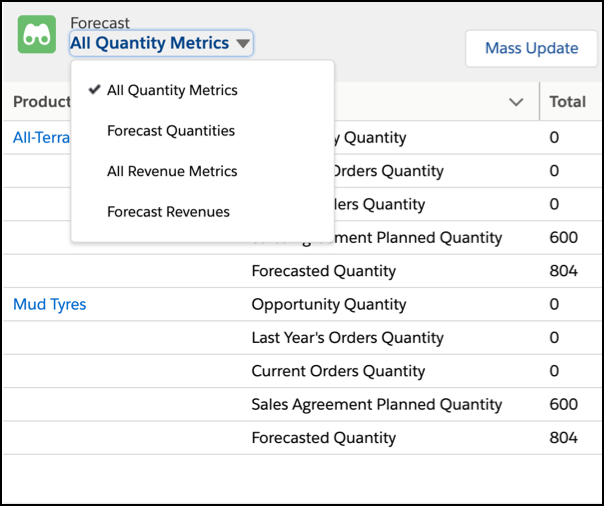Click the Mass Update button
Screen dimensions: 604x506
[531, 49]
